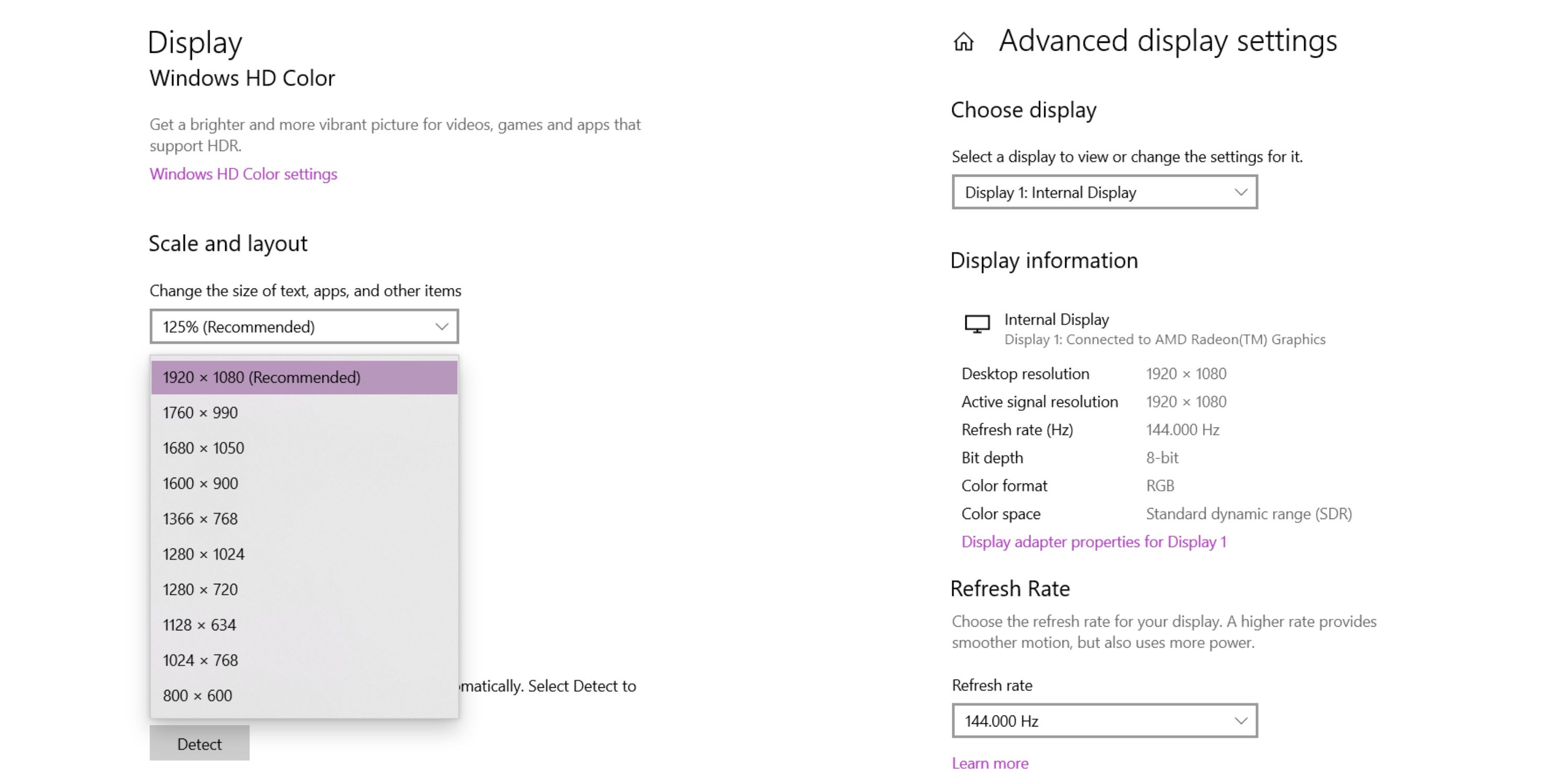The width and height of the screenshot is (1568, 784).
Task: Choose the 1760 × 990 resolution option
Action: click(304, 413)
